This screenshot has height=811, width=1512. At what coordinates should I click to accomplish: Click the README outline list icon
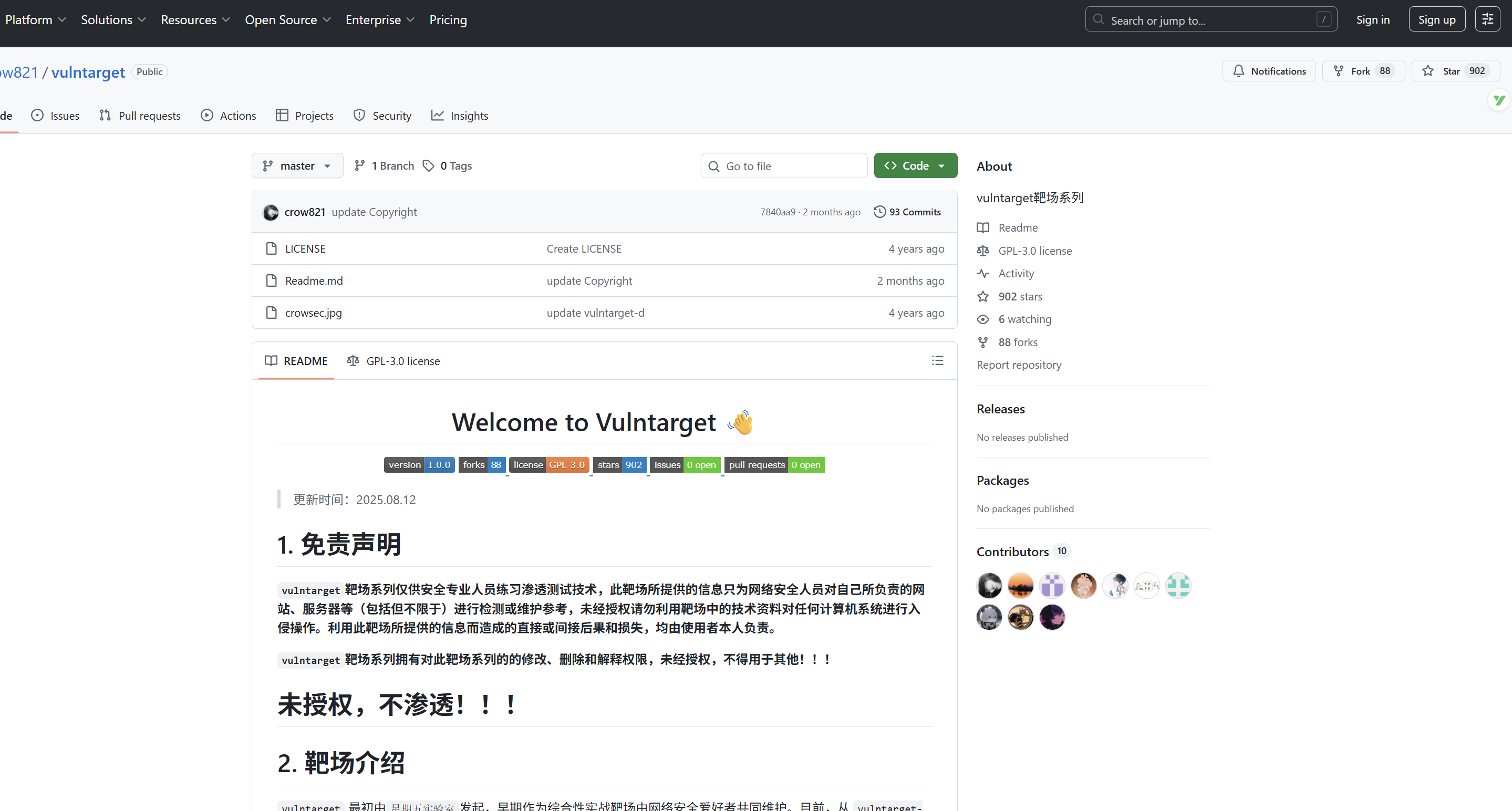[x=937, y=360]
